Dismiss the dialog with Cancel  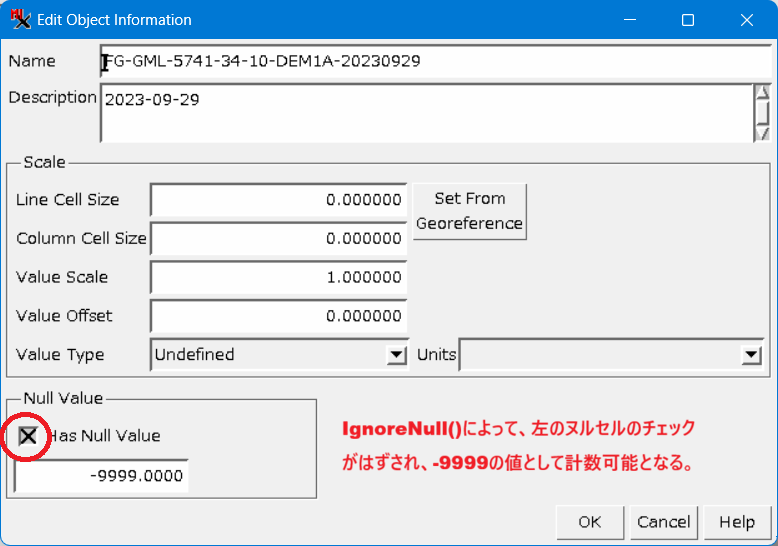[x=664, y=522]
